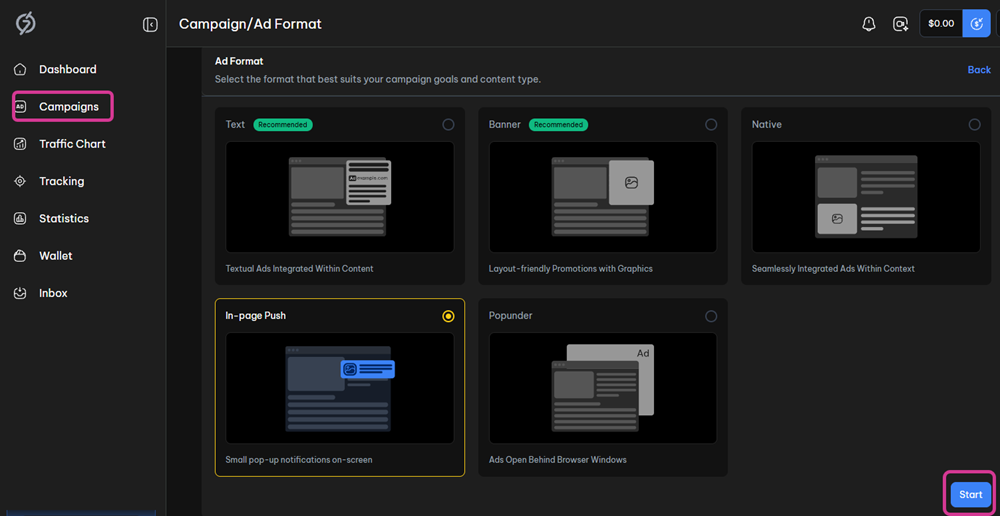Click the Text format preview image
The width and height of the screenshot is (1000, 516).
(x=340, y=197)
